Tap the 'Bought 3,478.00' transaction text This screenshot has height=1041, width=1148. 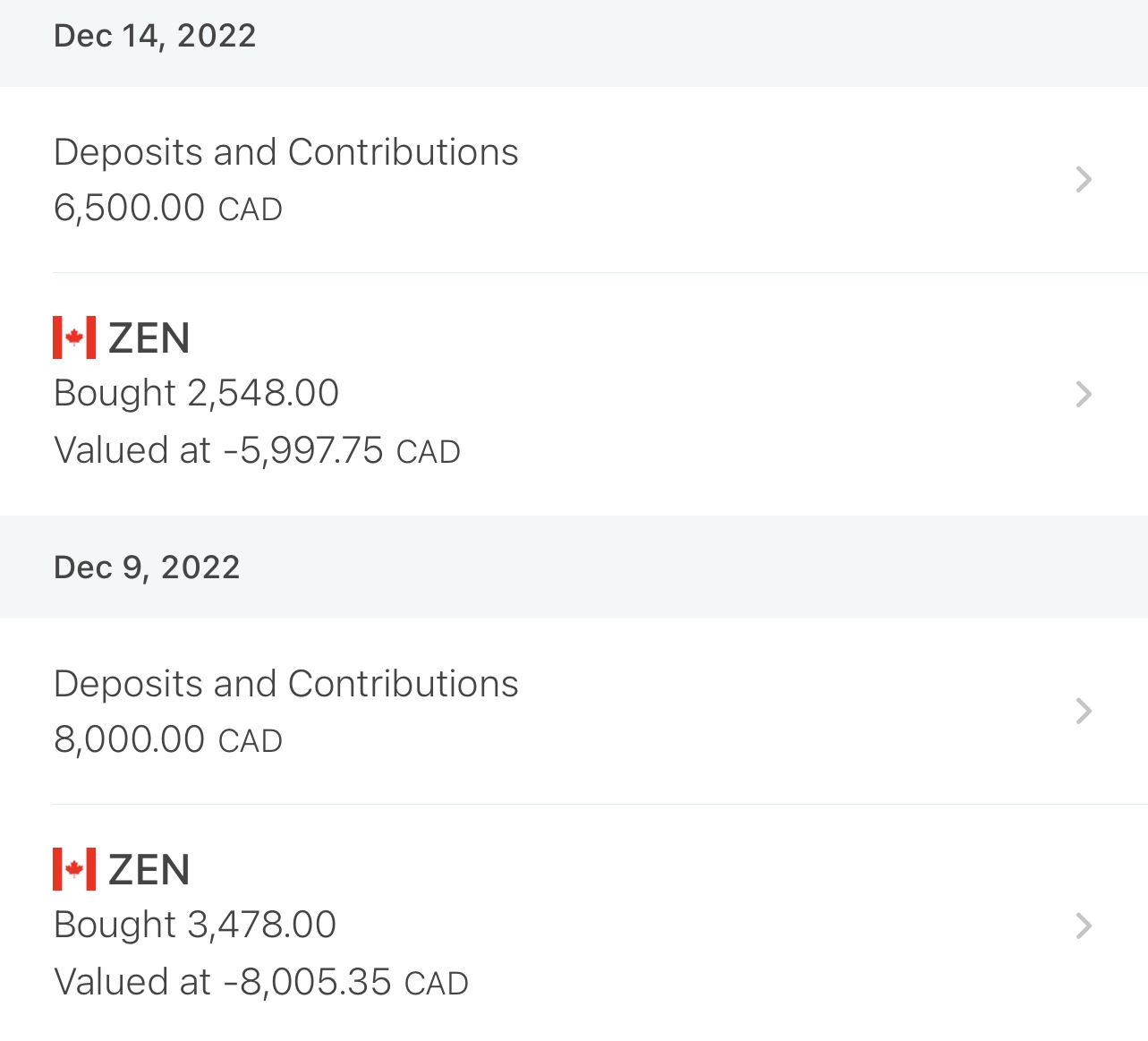point(194,925)
